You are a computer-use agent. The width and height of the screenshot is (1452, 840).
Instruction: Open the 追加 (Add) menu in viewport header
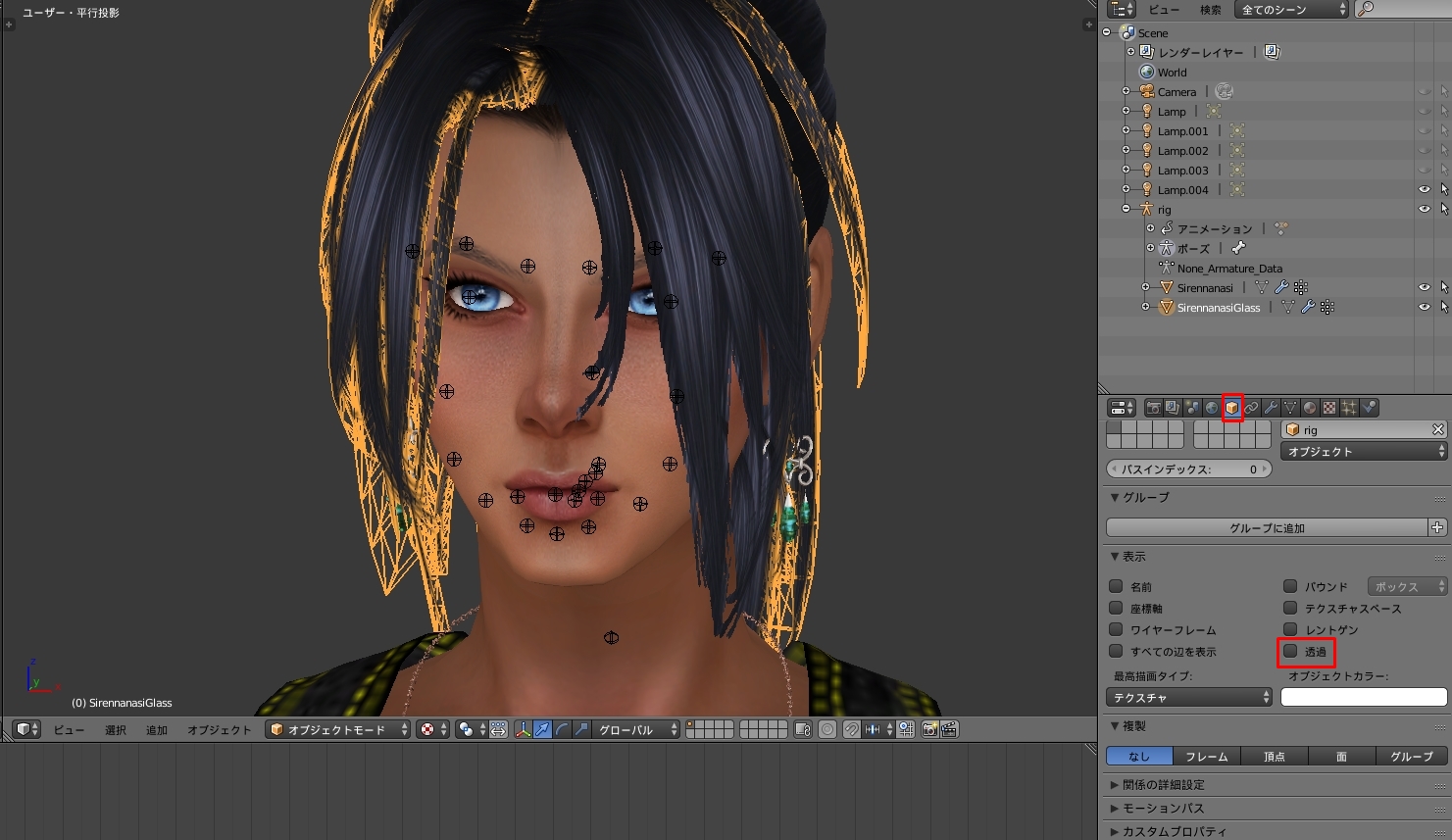157,729
